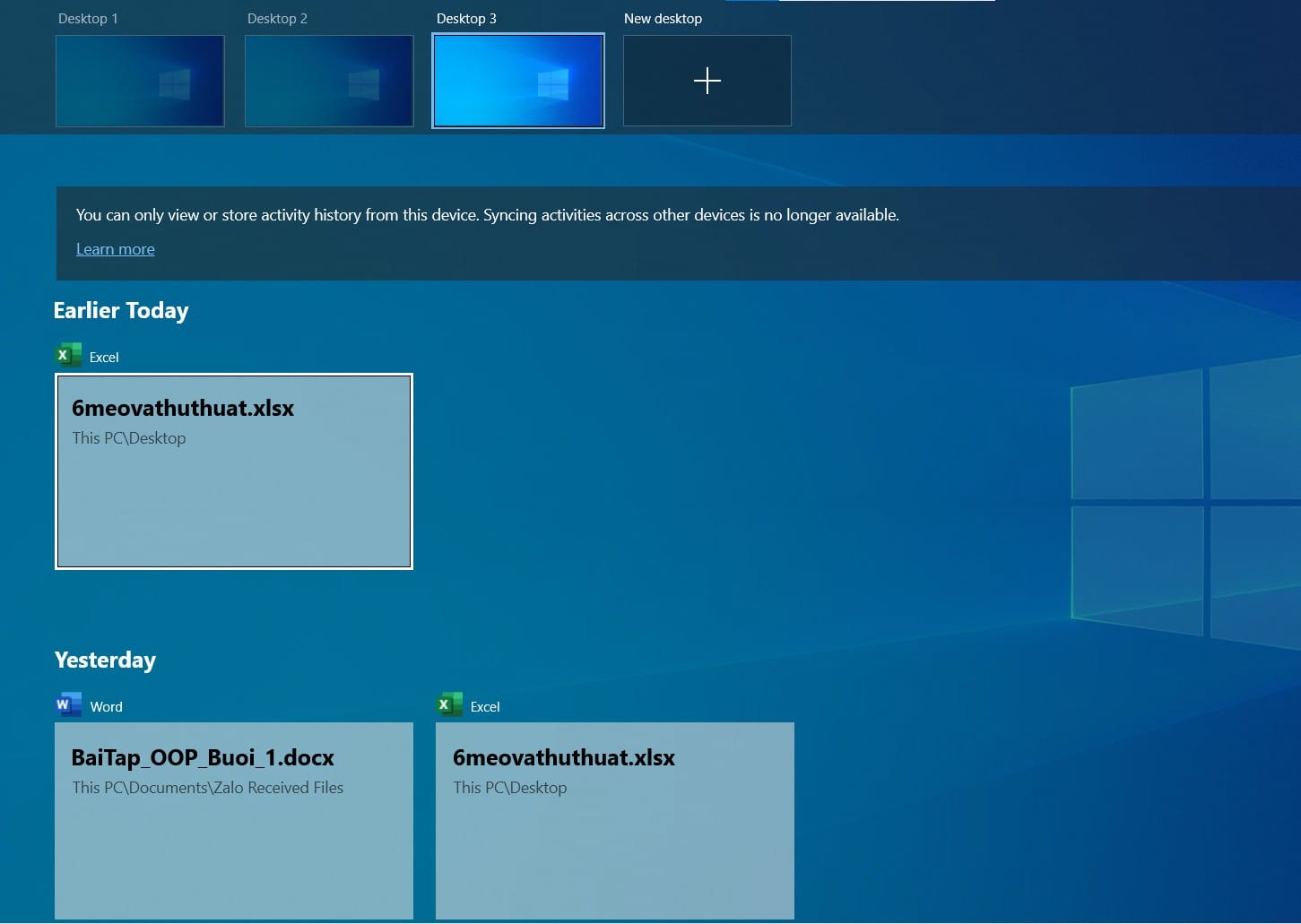Switch to the Desktop 1 thumbnail
The width and height of the screenshot is (1301, 924).
[x=140, y=81]
